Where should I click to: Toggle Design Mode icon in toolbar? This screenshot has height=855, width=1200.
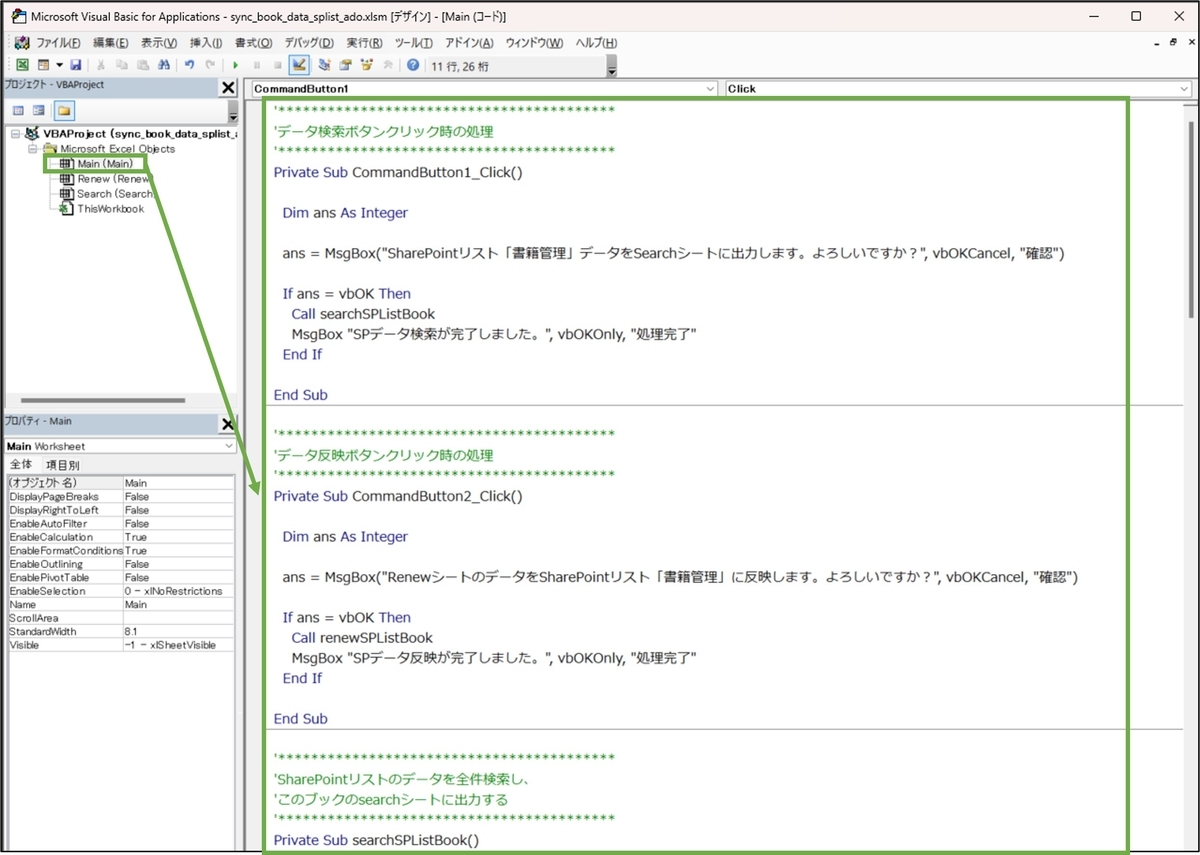[x=299, y=65]
